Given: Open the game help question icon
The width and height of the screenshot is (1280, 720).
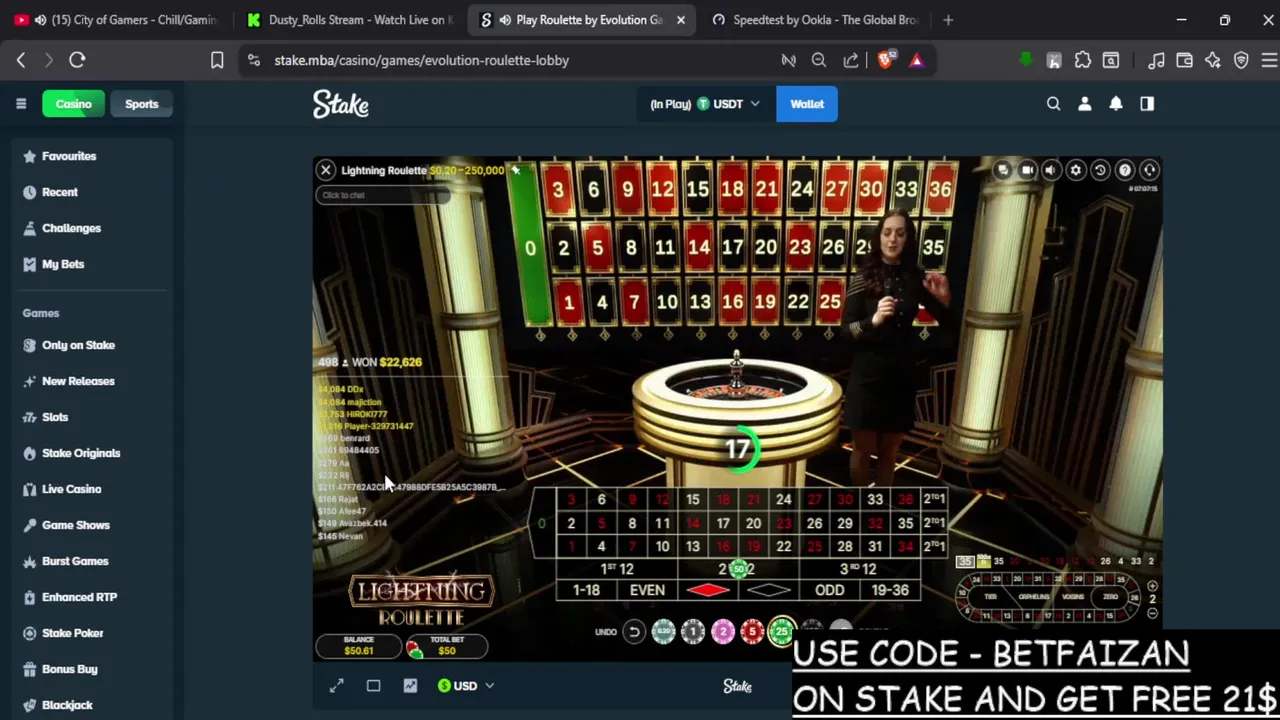Looking at the screenshot, I should [1125, 171].
